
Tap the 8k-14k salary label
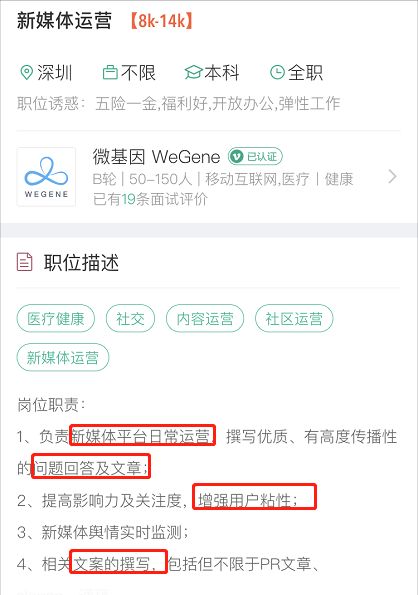[162, 20]
